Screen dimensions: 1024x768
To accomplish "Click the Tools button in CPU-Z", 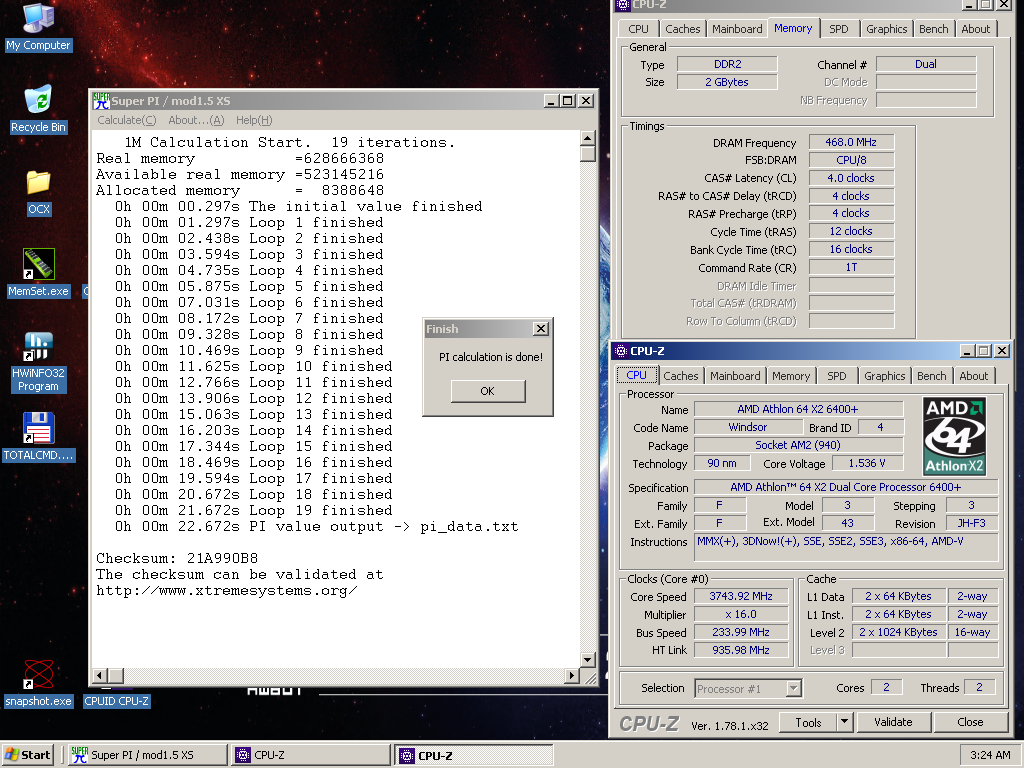I will coord(808,722).
